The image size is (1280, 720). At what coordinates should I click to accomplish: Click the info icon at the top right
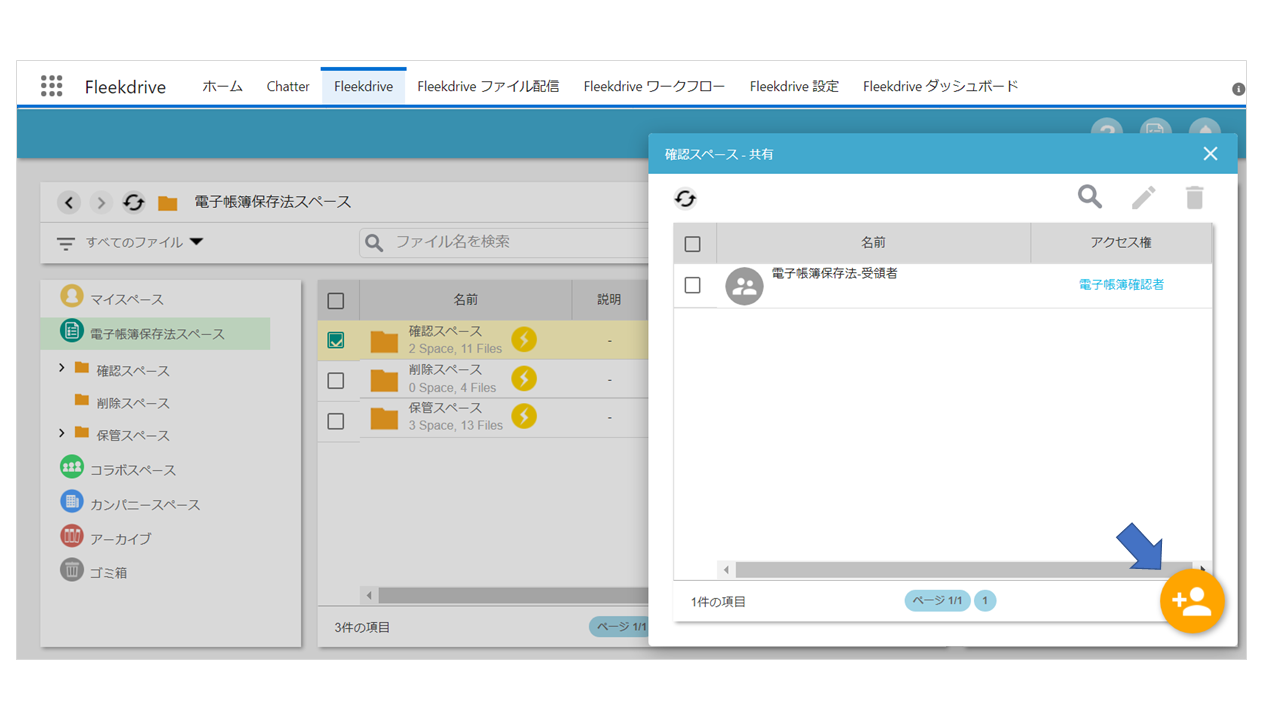(x=1238, y=89)
